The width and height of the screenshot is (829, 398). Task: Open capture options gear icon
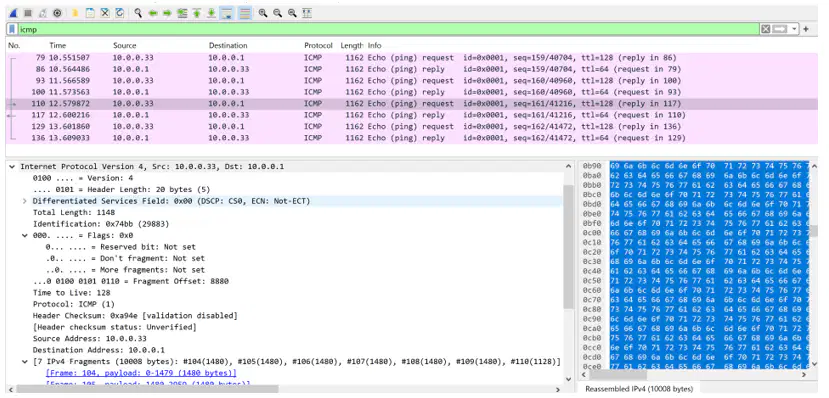(x=58, y=13)
